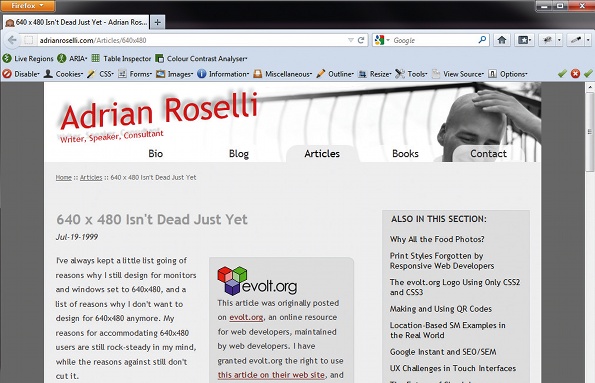Open developer toolbar Options menu
The image size is (595, 383).
[508, 74]
